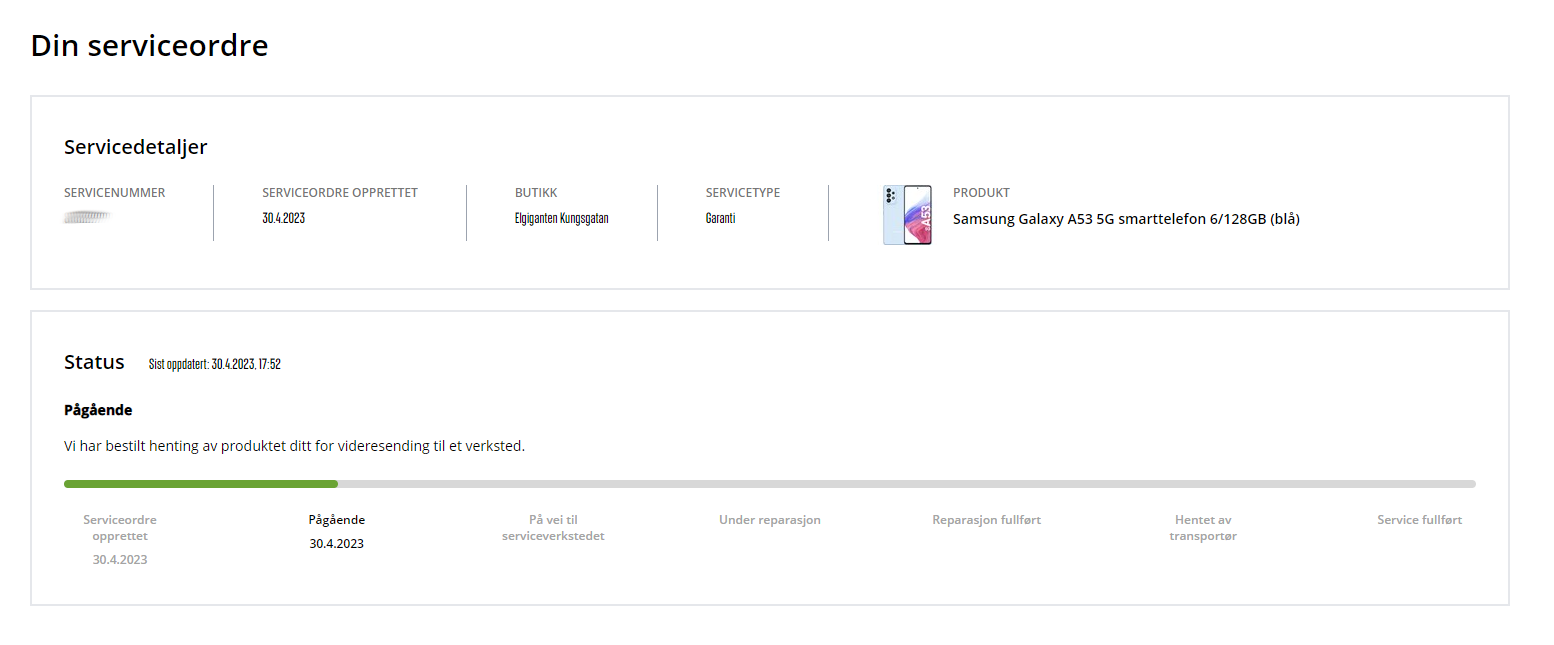Click the "Reparasjon fullført" step label

point(987,520)
